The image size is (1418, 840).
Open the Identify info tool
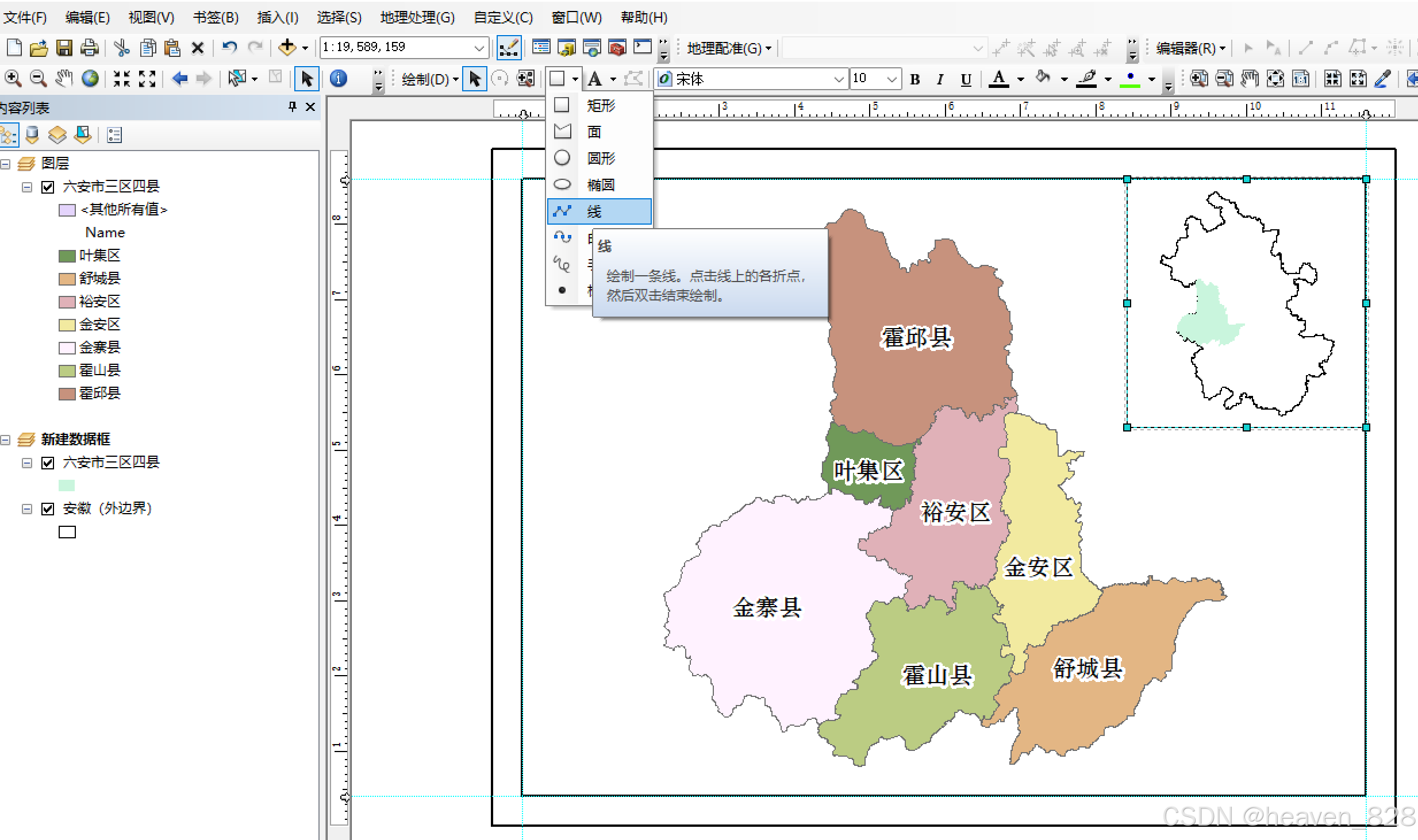(339, 78)
